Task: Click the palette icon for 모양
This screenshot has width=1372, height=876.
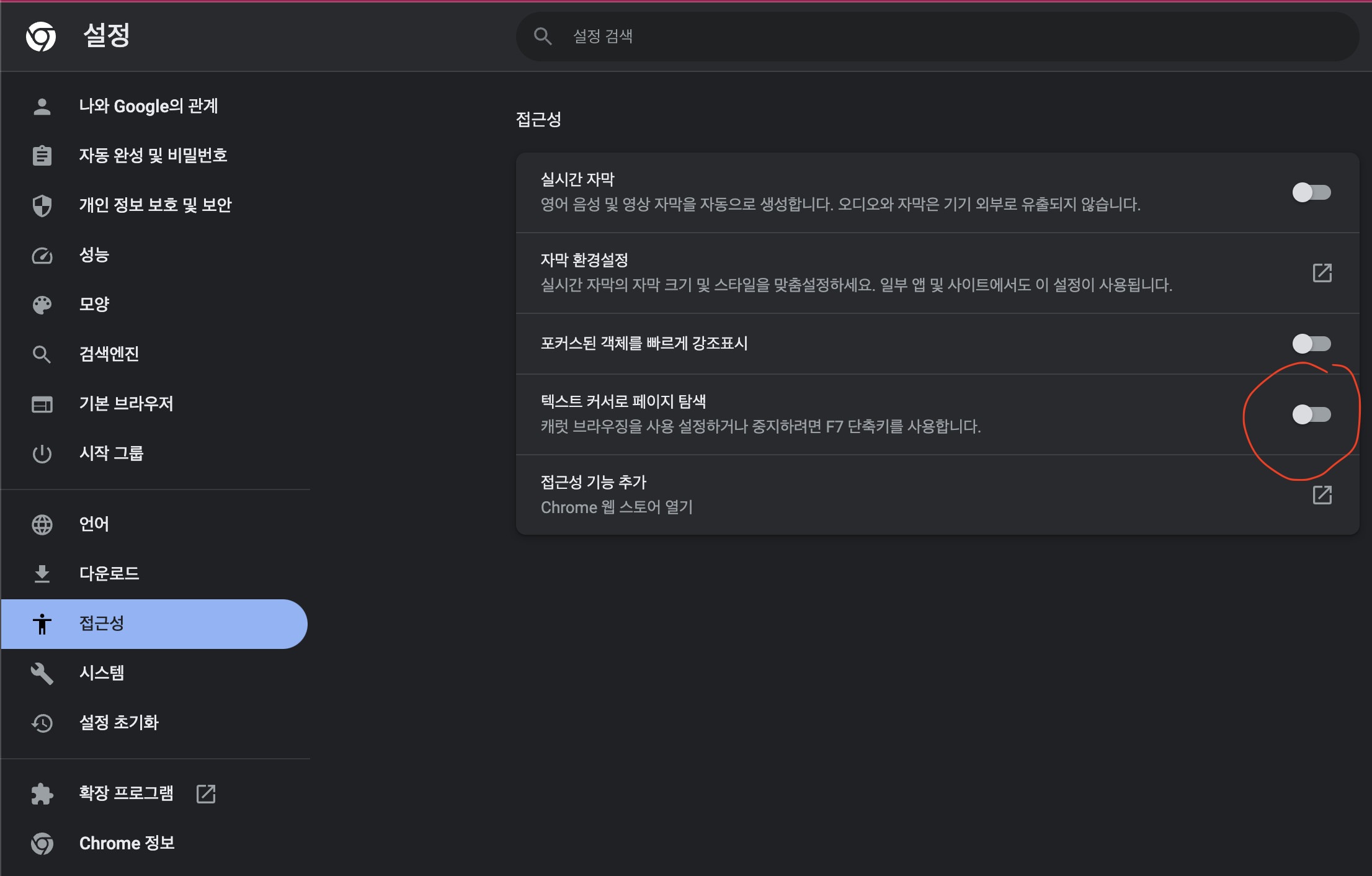Action: 42,305
